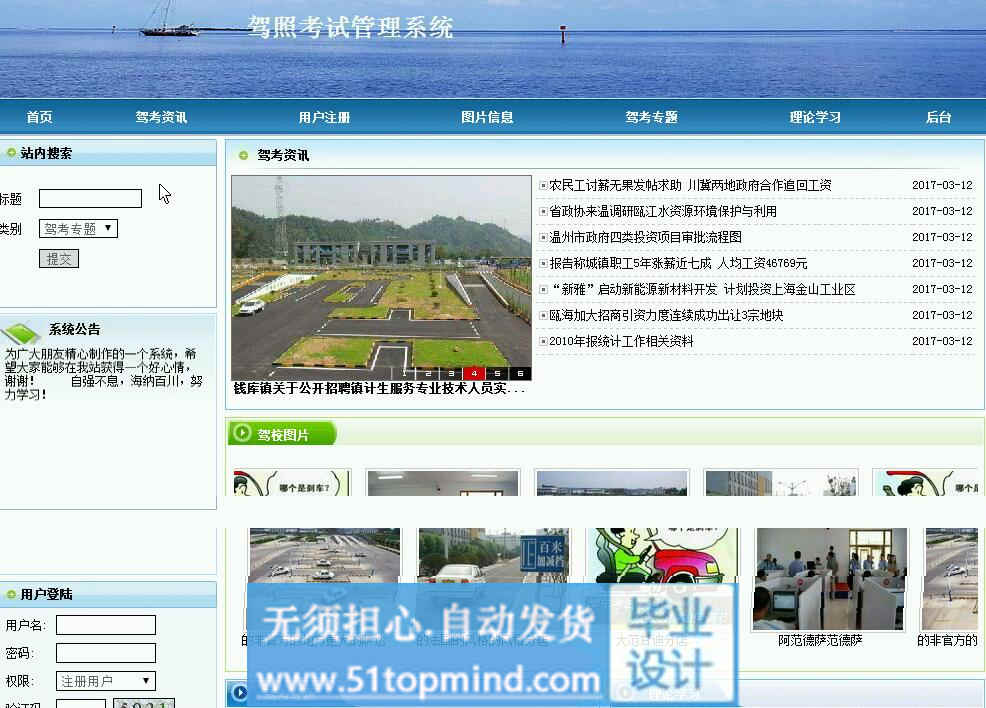Screen dimensions: 986x708
Task: Switch slideshow to image 3
Action: point(451,373)
